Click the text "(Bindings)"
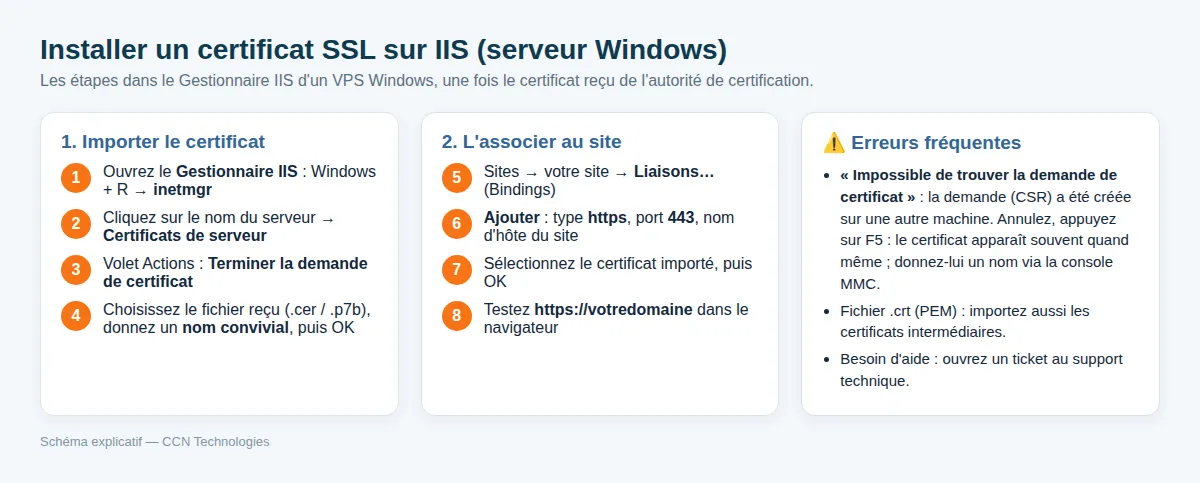The width and height of the screenshot is (1200, 483). (x=520, y=189)
